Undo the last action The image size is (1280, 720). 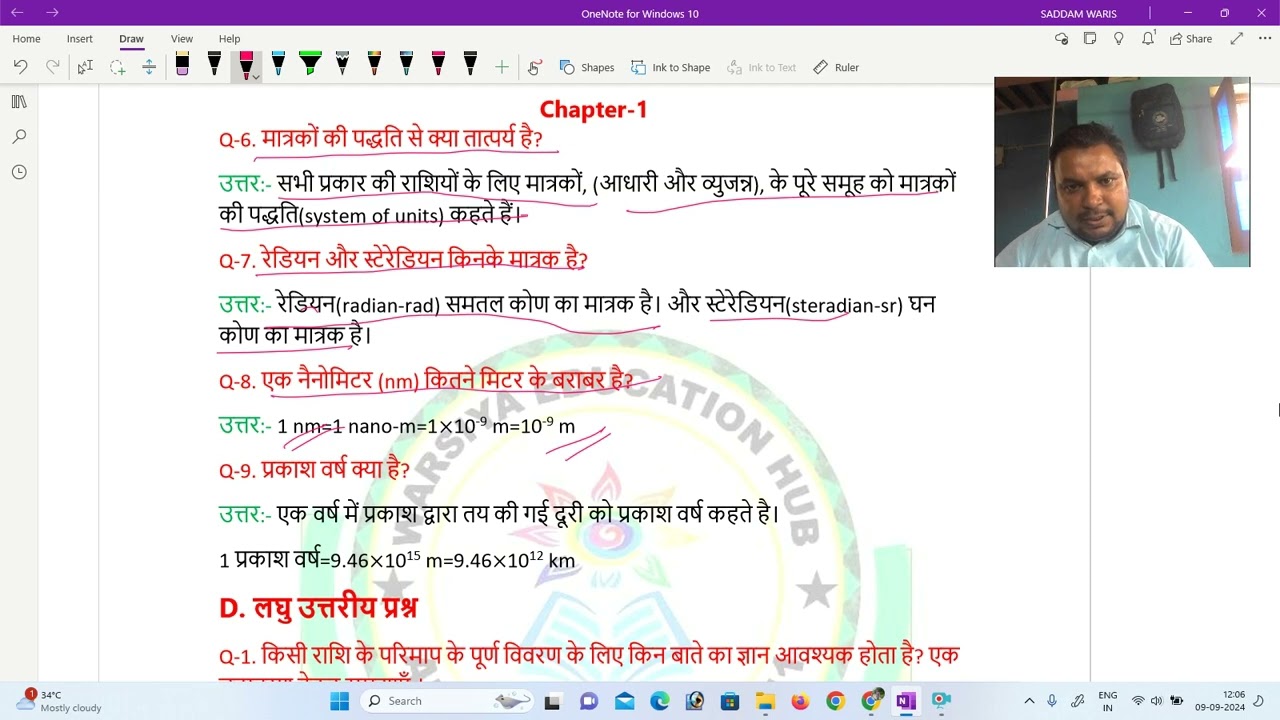pos(20,67)
